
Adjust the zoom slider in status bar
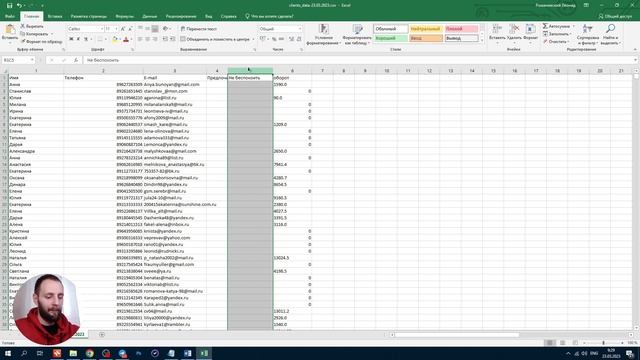(604, 343)
